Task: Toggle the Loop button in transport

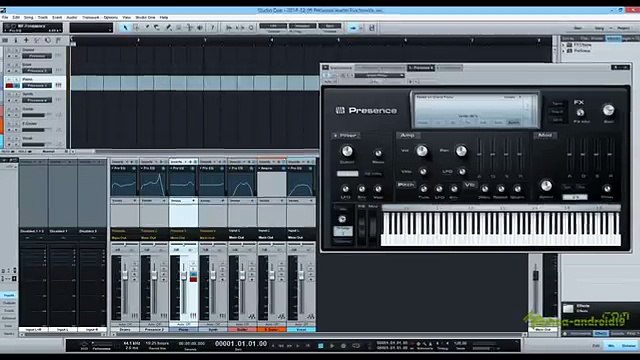Action: (356, 346)
